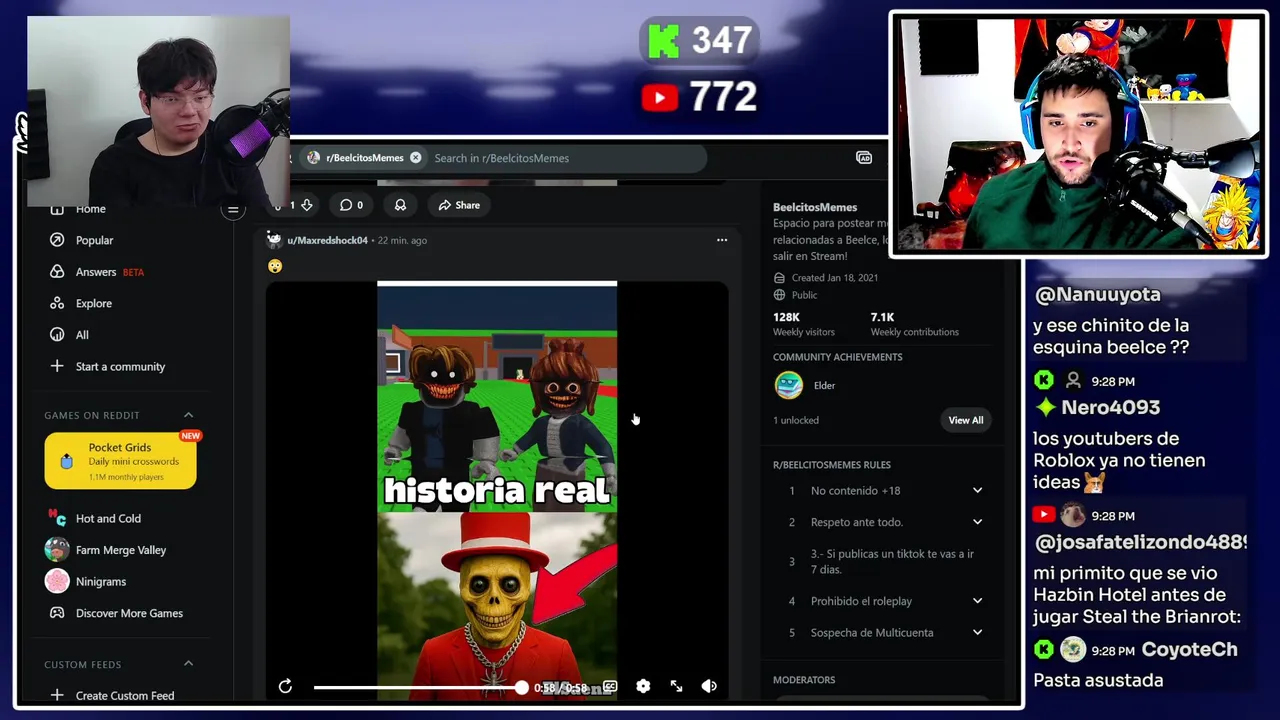Click the Public globe icon
The image size is (1280, 720).
(x=780, y=295)
